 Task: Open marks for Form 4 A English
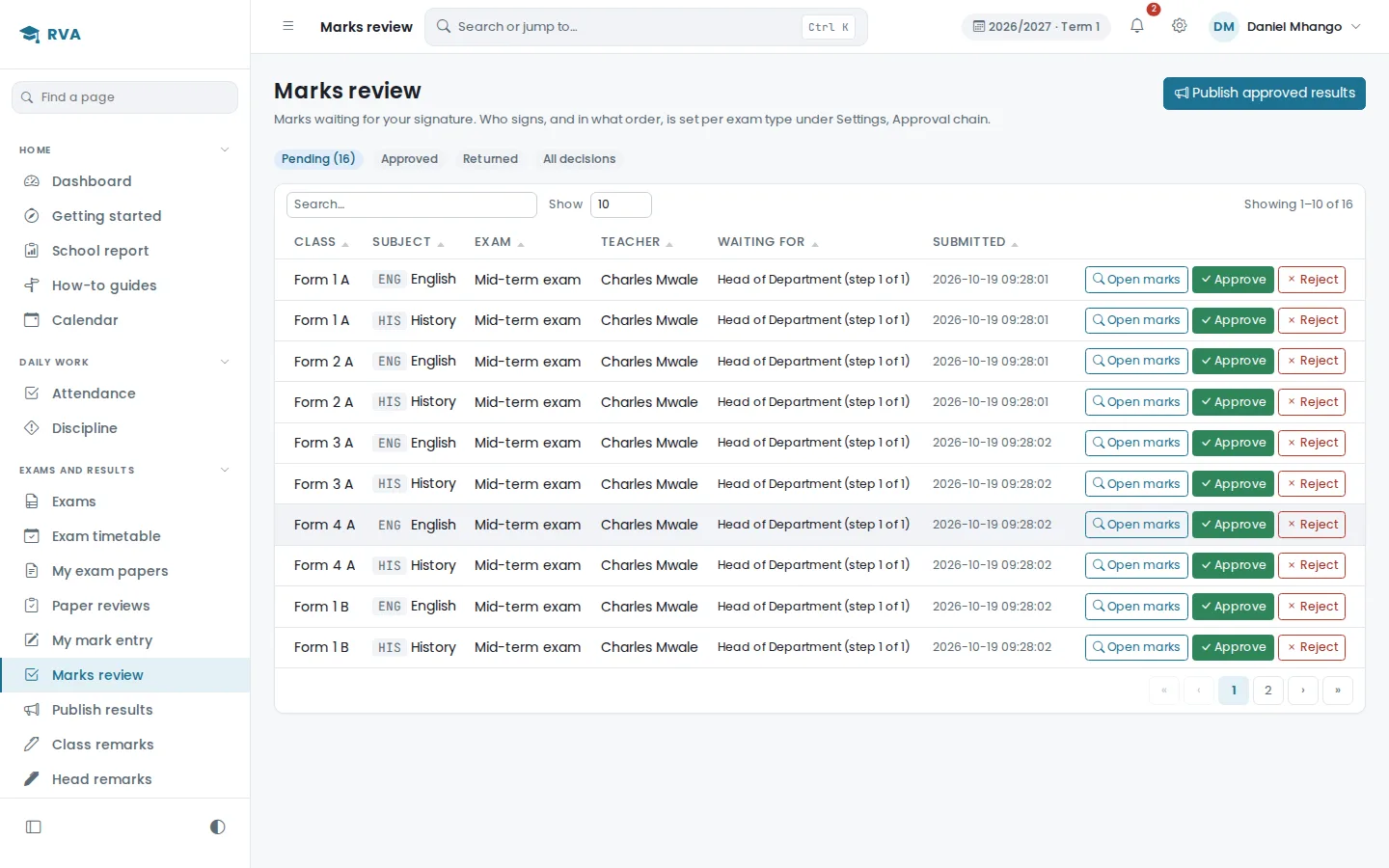1136,525
